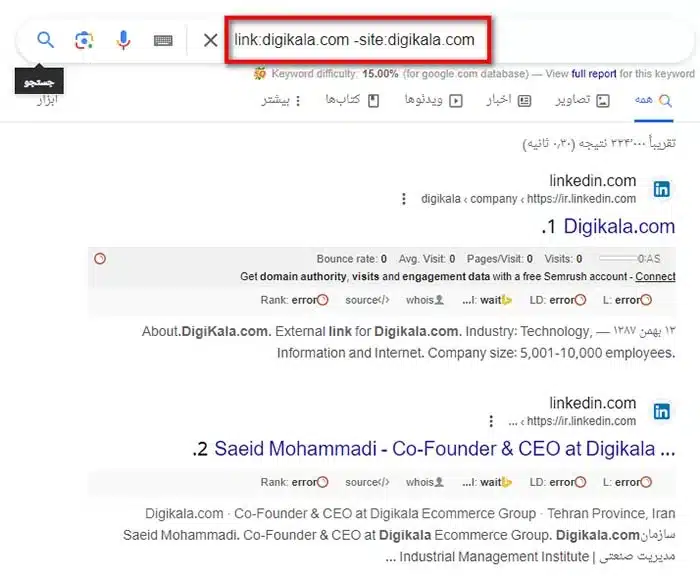This screenshot has height=576, width=700.
Task: Click LinkedIn favicon of Digikala.com result
Action: pyautogui.click(x=661, y=189)
